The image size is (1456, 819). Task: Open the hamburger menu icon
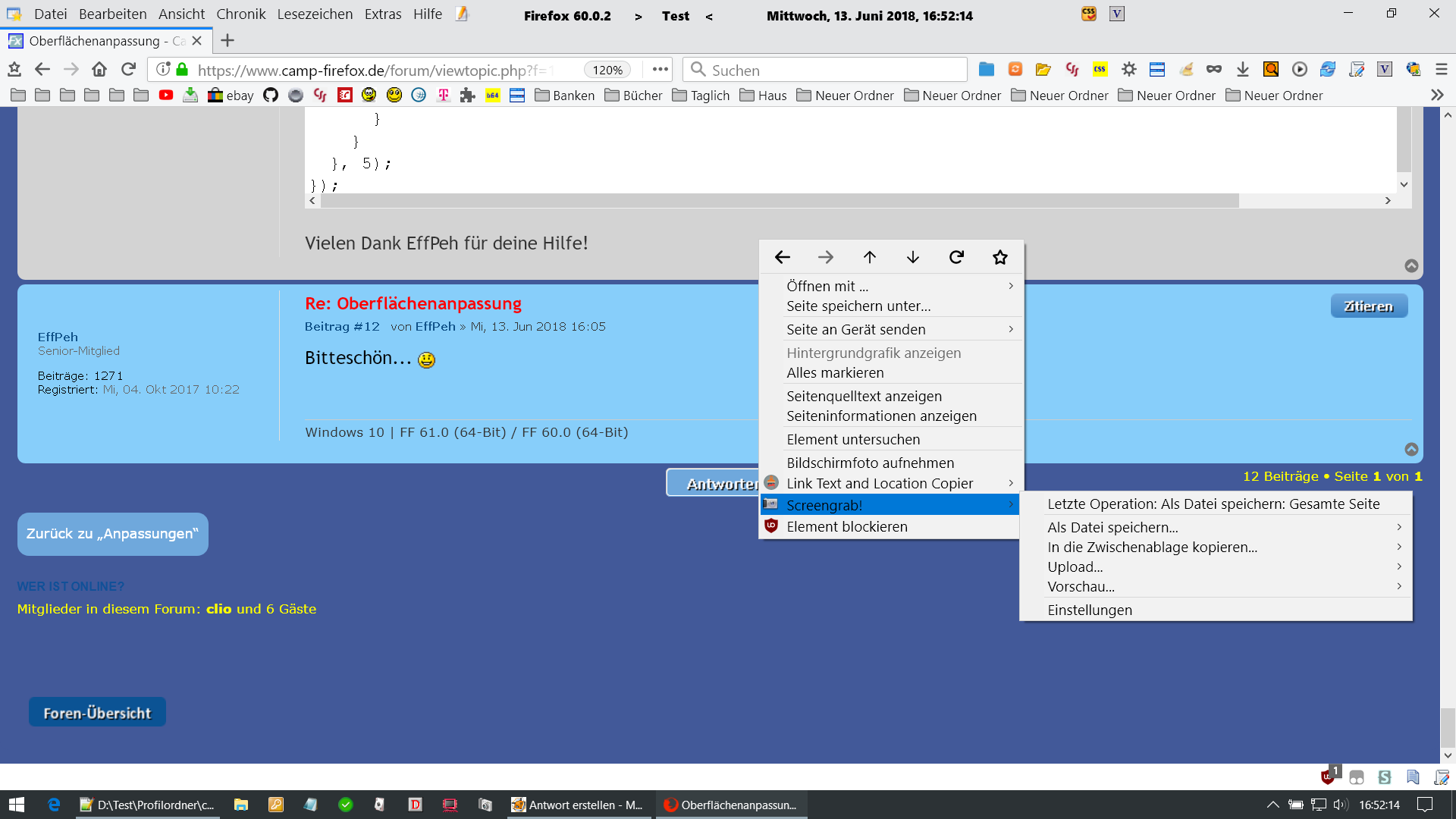pos(1442,70)
